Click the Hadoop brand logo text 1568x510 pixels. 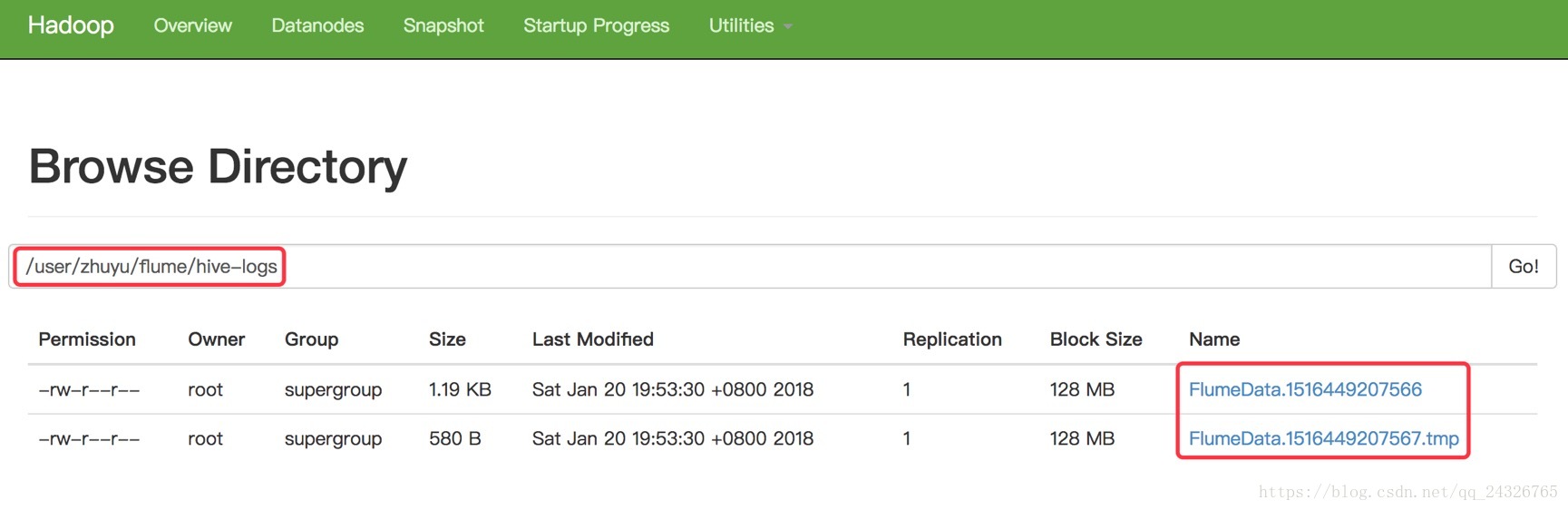[x=71, y=25]
